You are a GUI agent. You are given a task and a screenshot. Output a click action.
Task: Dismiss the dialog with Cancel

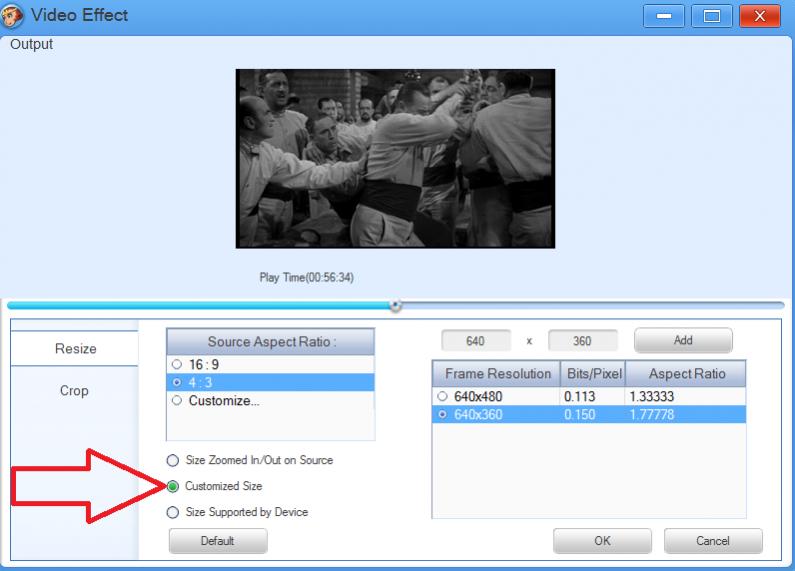[713, 541]
